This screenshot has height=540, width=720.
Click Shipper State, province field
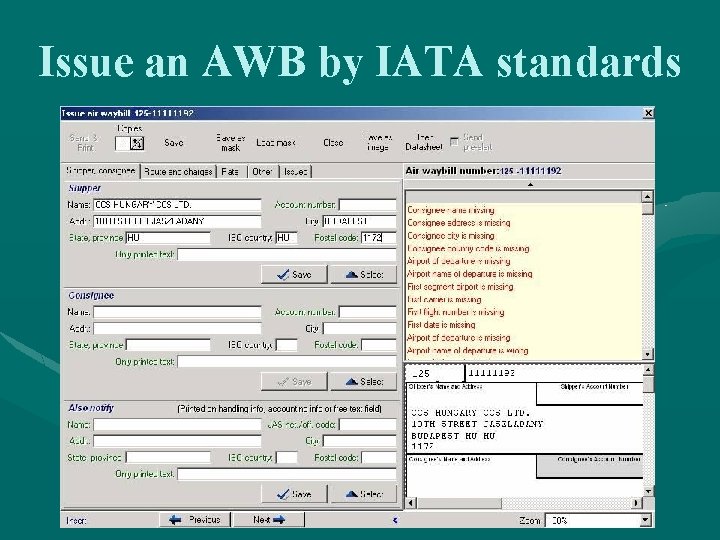168,238
